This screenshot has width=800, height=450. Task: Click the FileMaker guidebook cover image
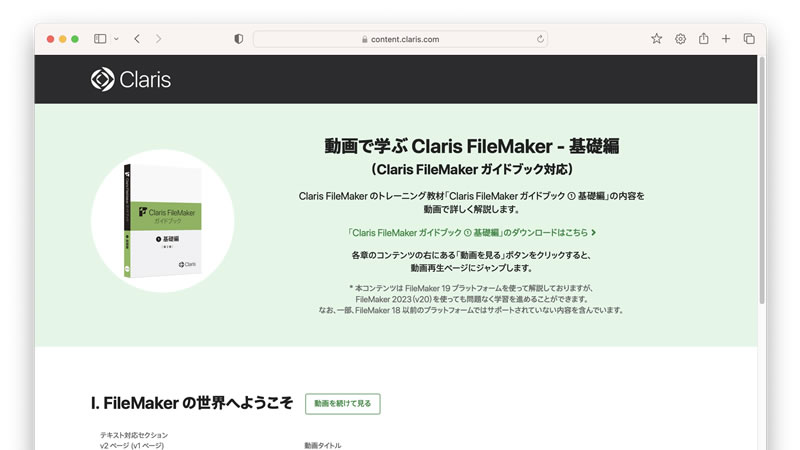[x=163, y=221]
